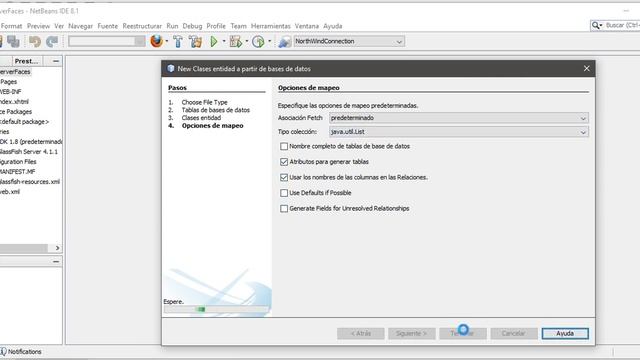The height and width of the screenshot is (360, 640).
Task: Click right arrow of projects horizontal scrollbar
Action: 57,248
